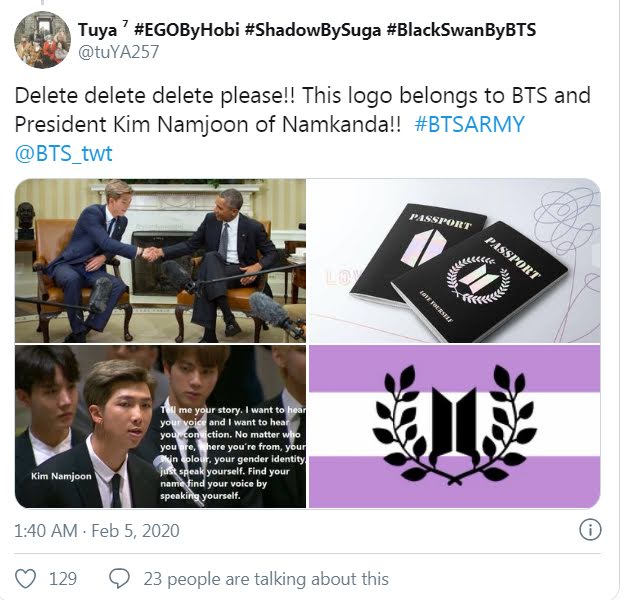Open the purple laurel flag image
Image resolution: width=623 pixels, height=600 pixels.
point(455,426)
